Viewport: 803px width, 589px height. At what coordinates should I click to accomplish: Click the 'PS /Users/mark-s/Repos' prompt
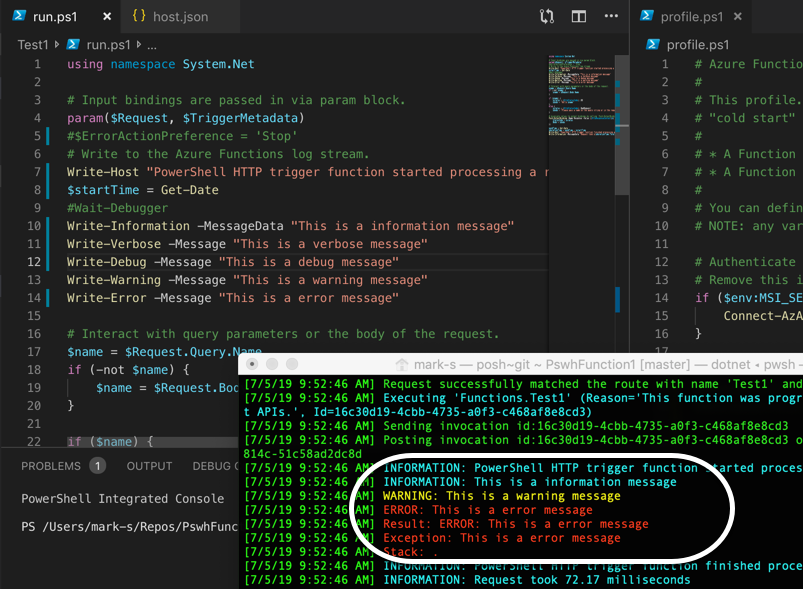[129, 527]
